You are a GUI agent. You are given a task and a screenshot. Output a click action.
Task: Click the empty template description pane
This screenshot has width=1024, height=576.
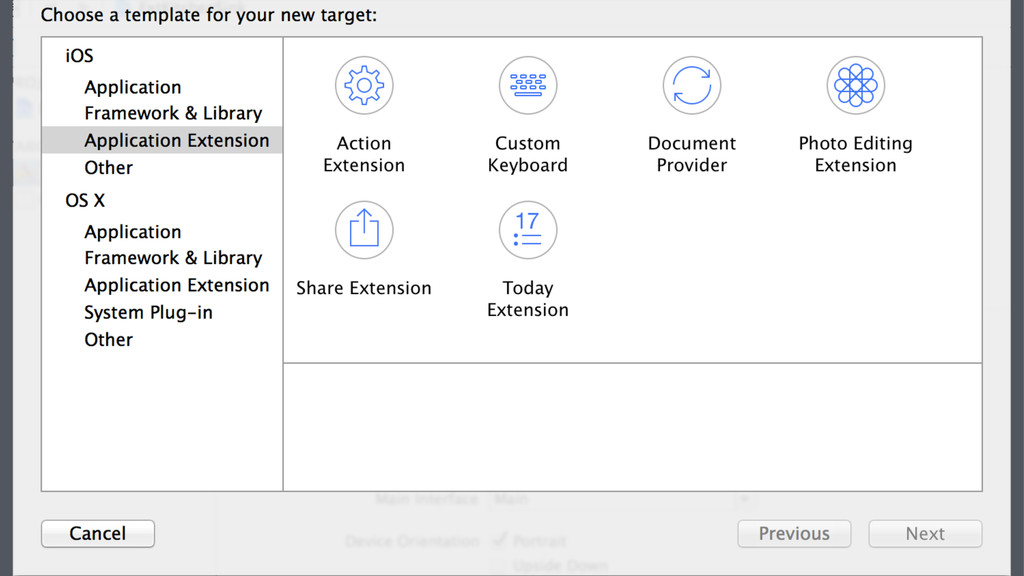[632, 427]
